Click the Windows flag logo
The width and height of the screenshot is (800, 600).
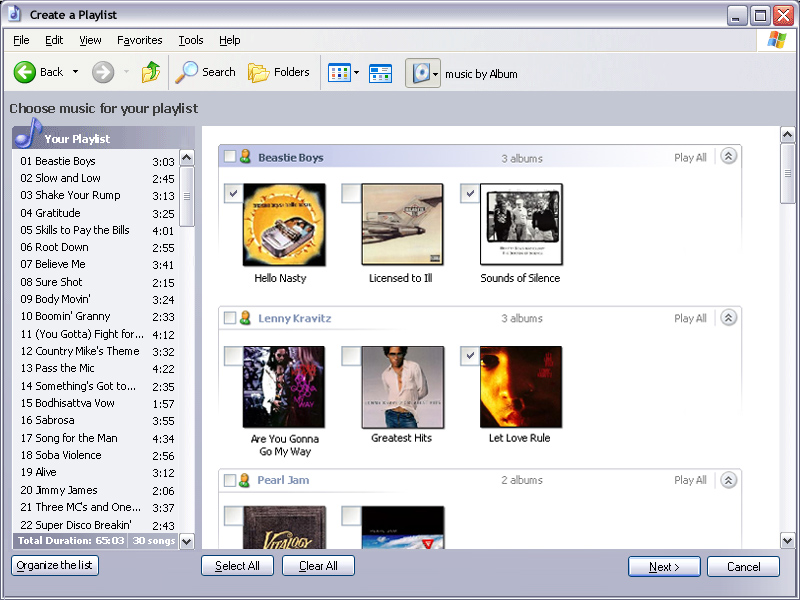[777, 40]
